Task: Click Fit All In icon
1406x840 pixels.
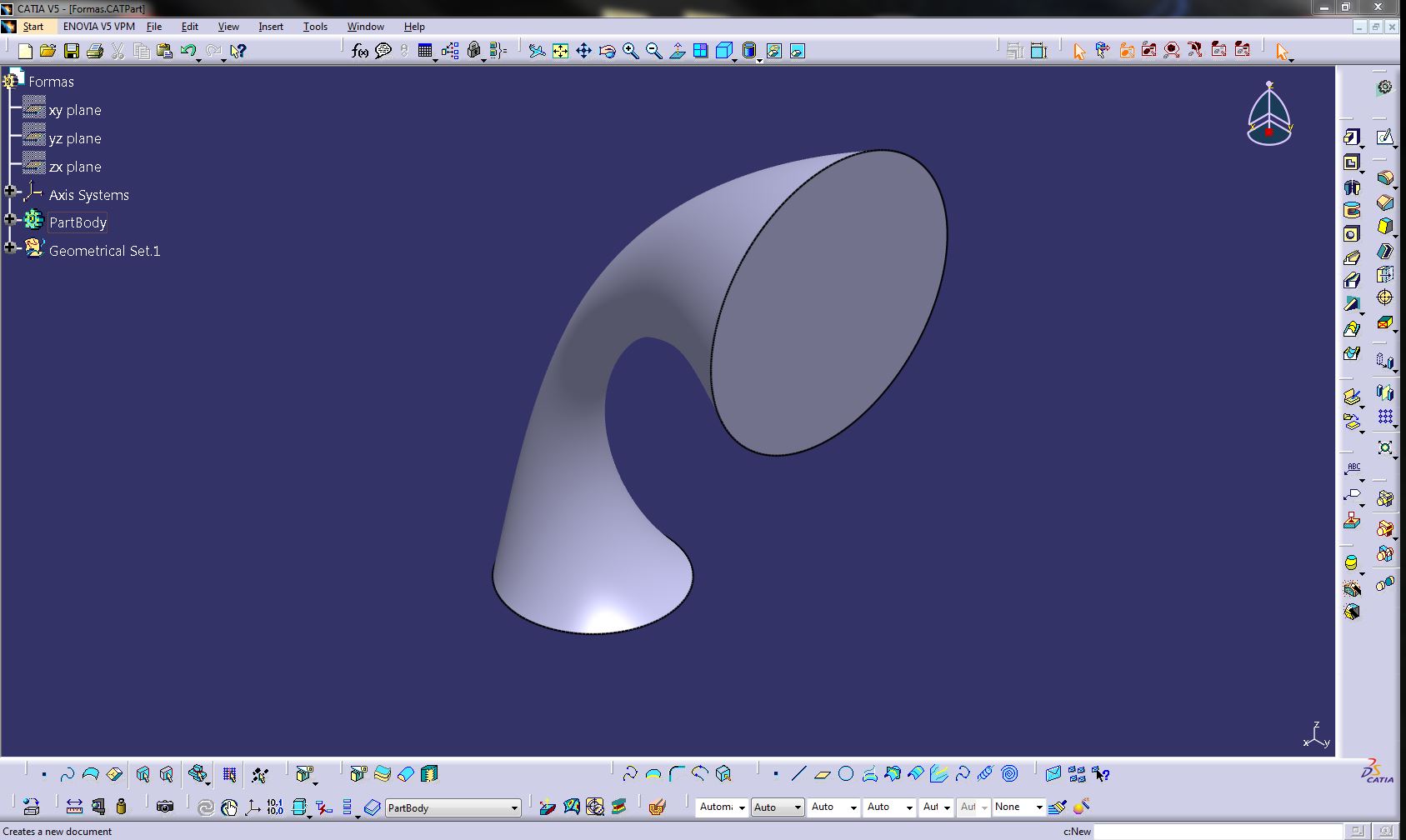Action: tap(561, 52)
